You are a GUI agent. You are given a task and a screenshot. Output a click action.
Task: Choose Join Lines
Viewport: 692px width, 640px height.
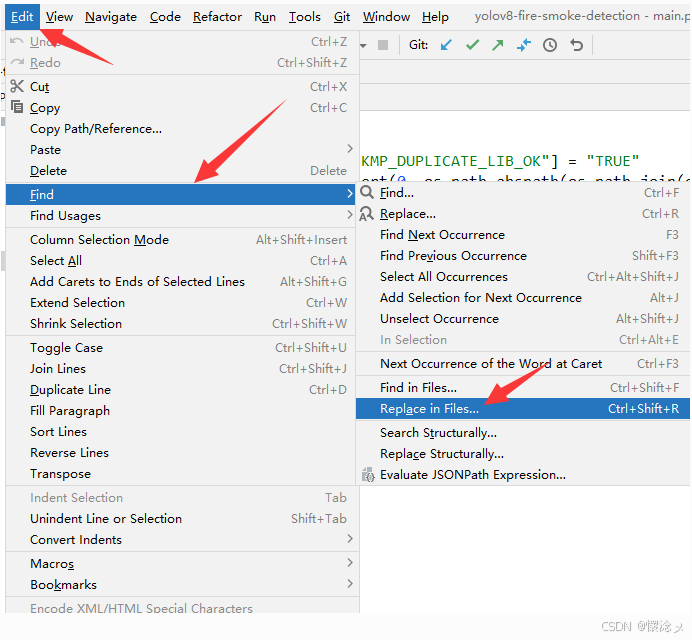pos(181,369)
